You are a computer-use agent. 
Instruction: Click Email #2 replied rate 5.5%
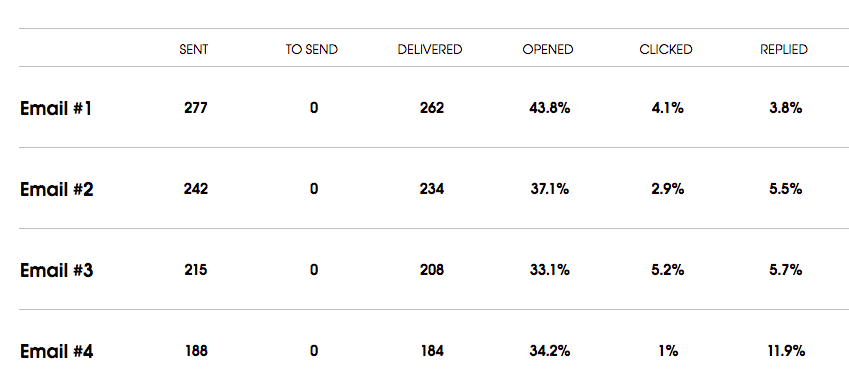coord(785,189)
